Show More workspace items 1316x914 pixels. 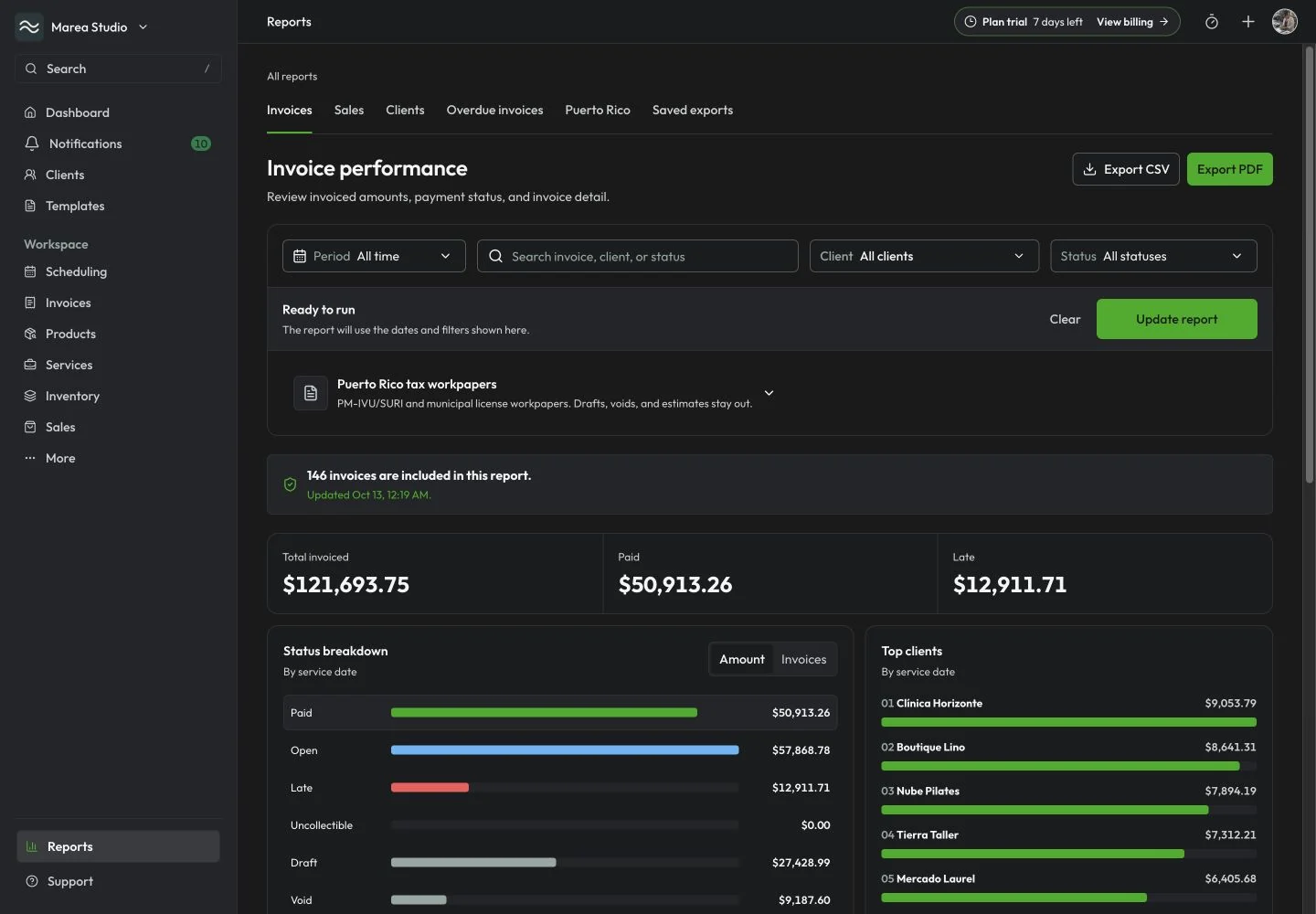point(119,458)
